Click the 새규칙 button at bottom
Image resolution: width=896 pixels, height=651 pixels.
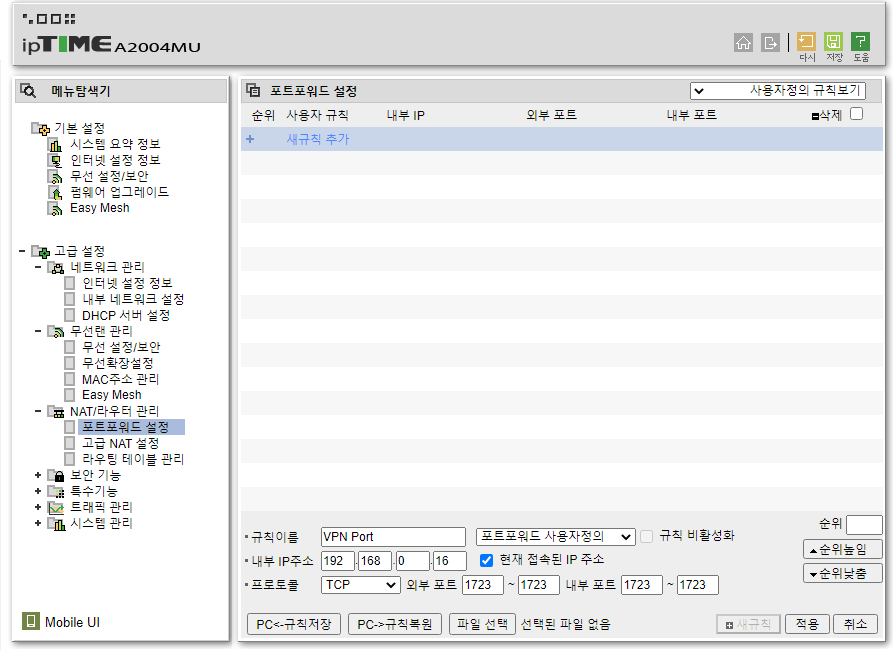pyautogui.click(x=748, y=624)
